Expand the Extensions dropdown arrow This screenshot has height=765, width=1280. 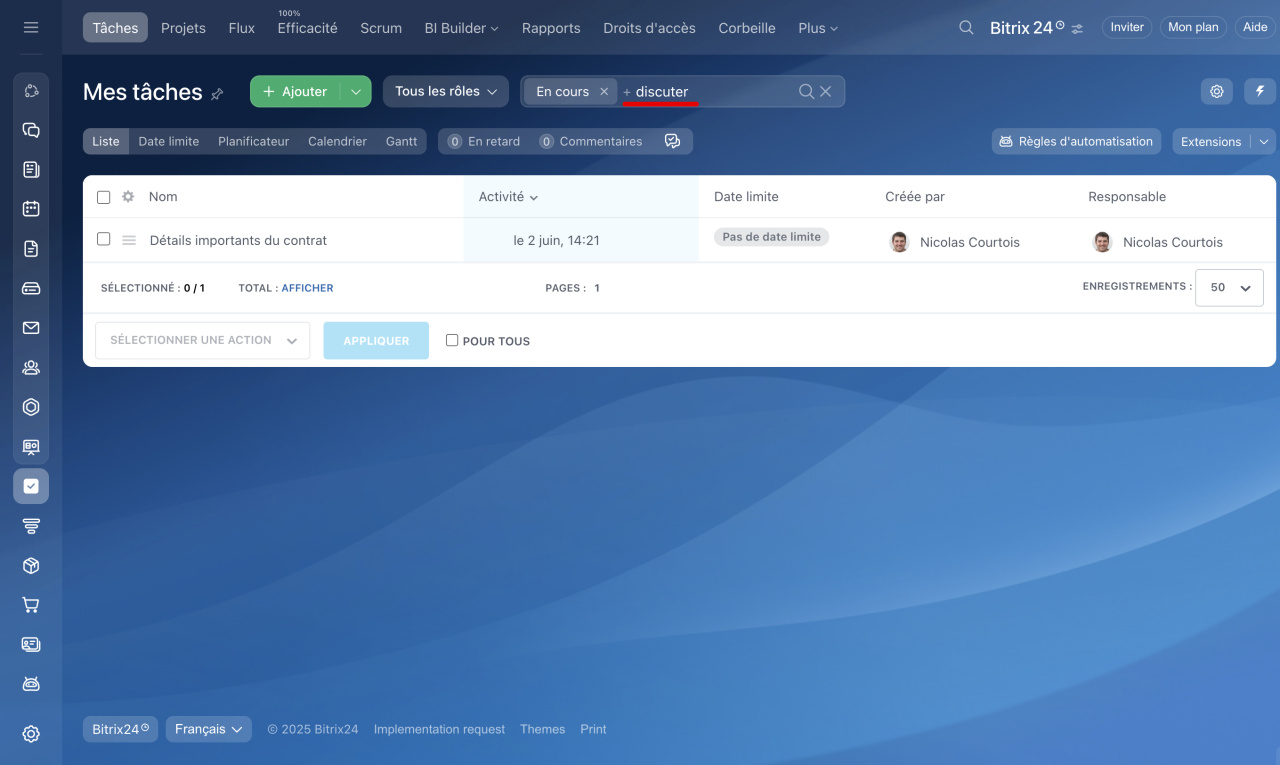1265,141
